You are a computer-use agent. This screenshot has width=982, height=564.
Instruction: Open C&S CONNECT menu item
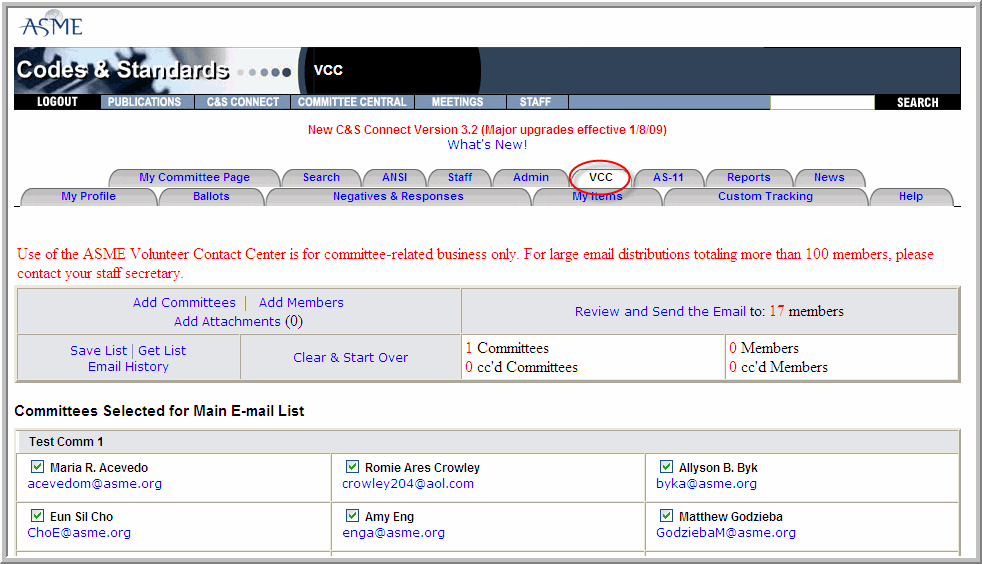[x=242, y=102]
